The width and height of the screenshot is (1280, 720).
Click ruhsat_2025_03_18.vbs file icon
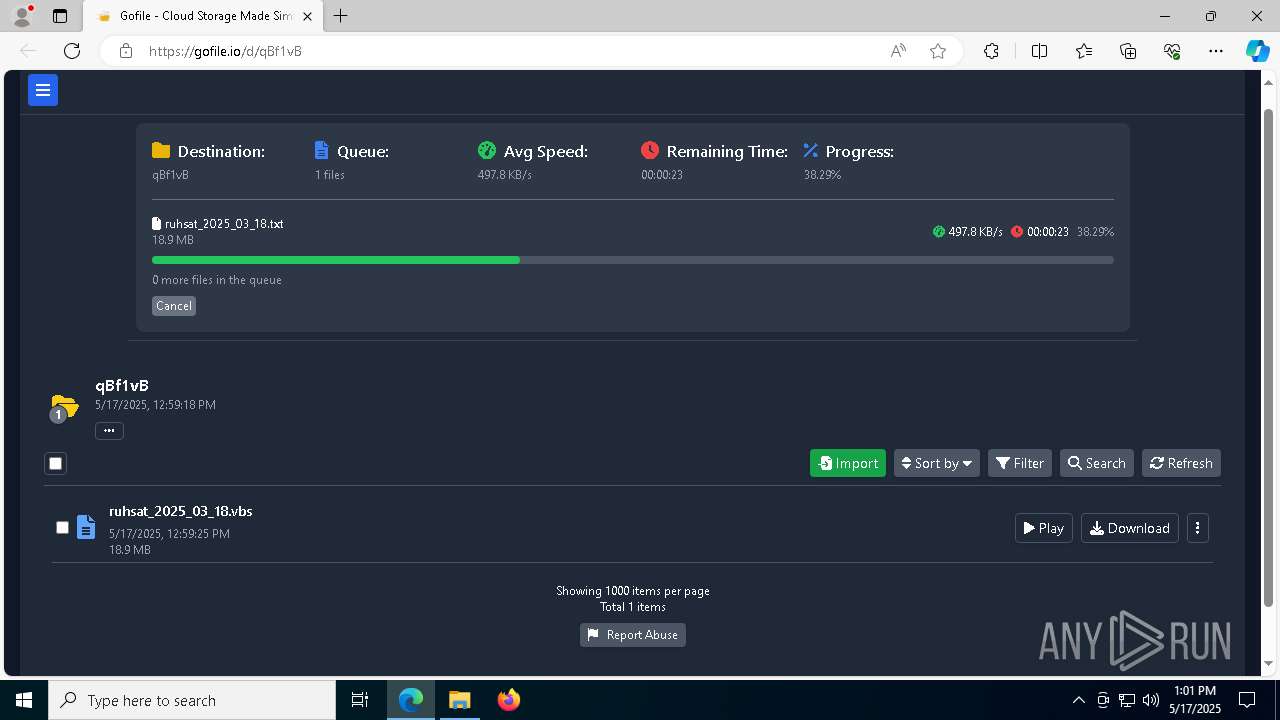pos(87,527)
